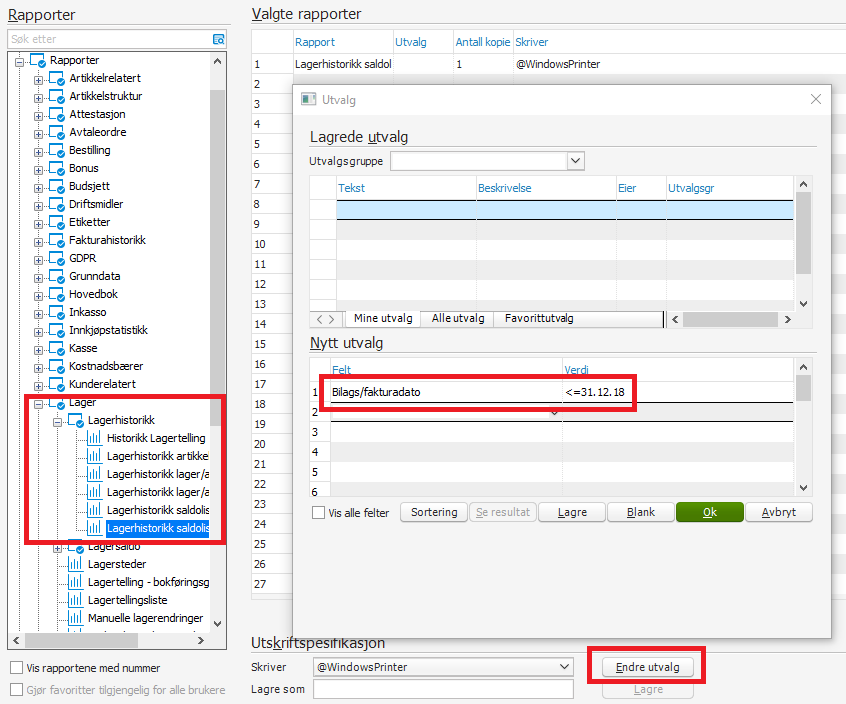Screen dimensions: 846x704
Task: Check the Vis alle felter checkbox
Action: coord(319,512)
